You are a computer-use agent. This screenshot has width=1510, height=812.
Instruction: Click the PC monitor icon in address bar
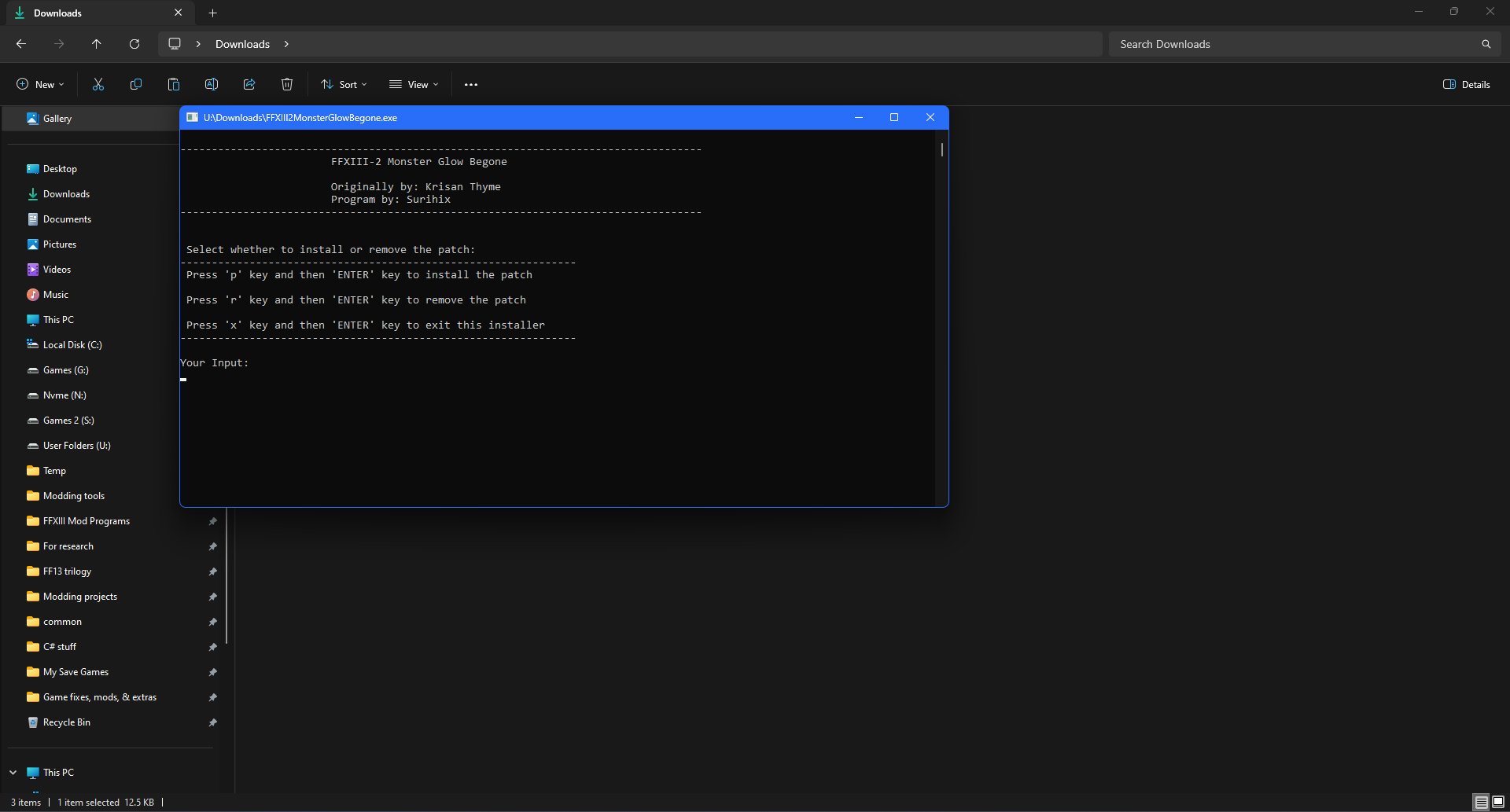click(x=175, y=44)
